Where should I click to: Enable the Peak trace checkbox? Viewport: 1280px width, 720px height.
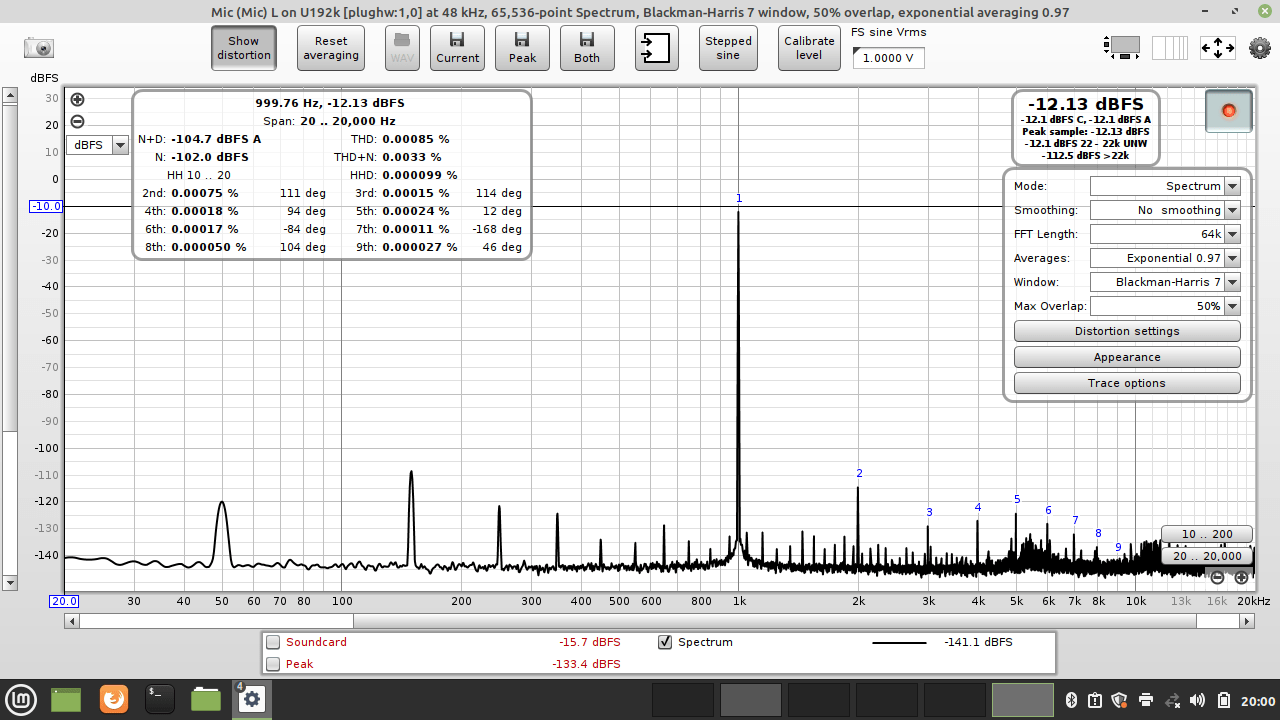(x=273, y=664)
